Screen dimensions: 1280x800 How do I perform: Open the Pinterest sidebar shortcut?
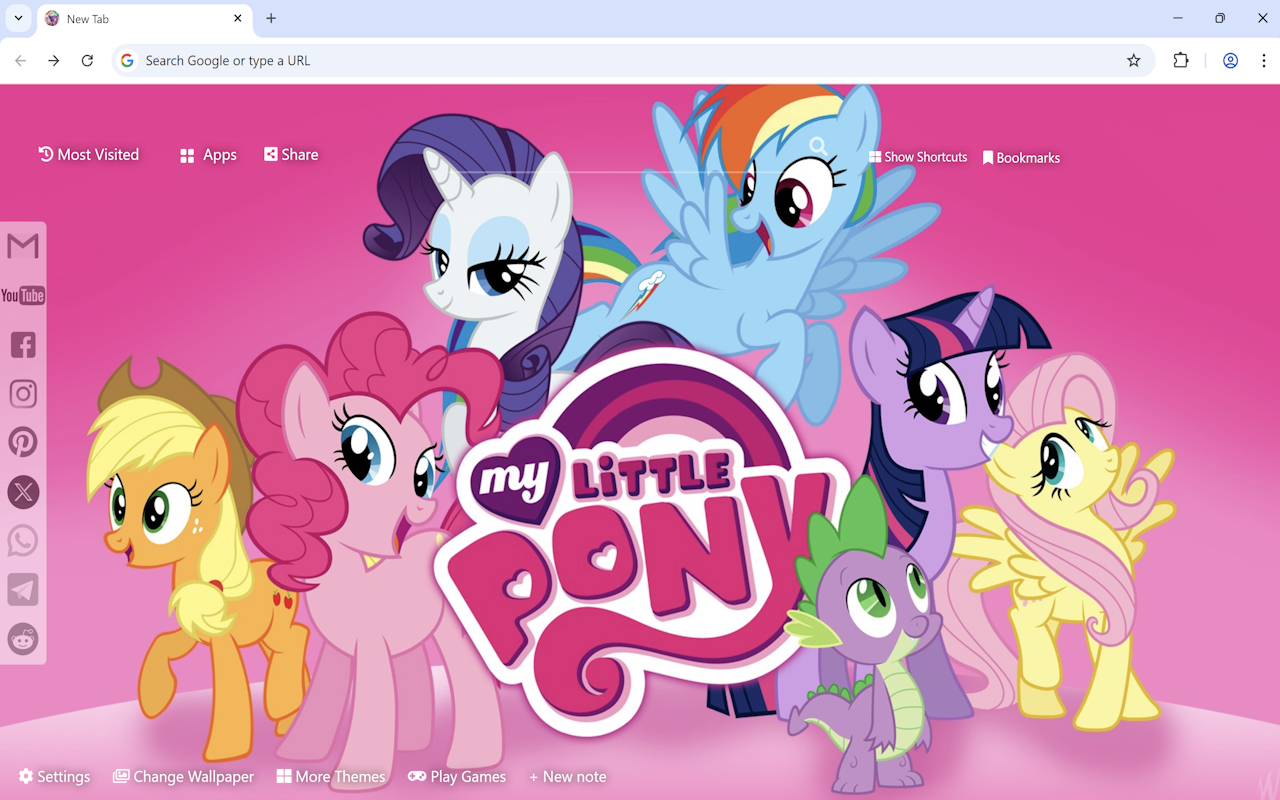(x=23, y=442)
